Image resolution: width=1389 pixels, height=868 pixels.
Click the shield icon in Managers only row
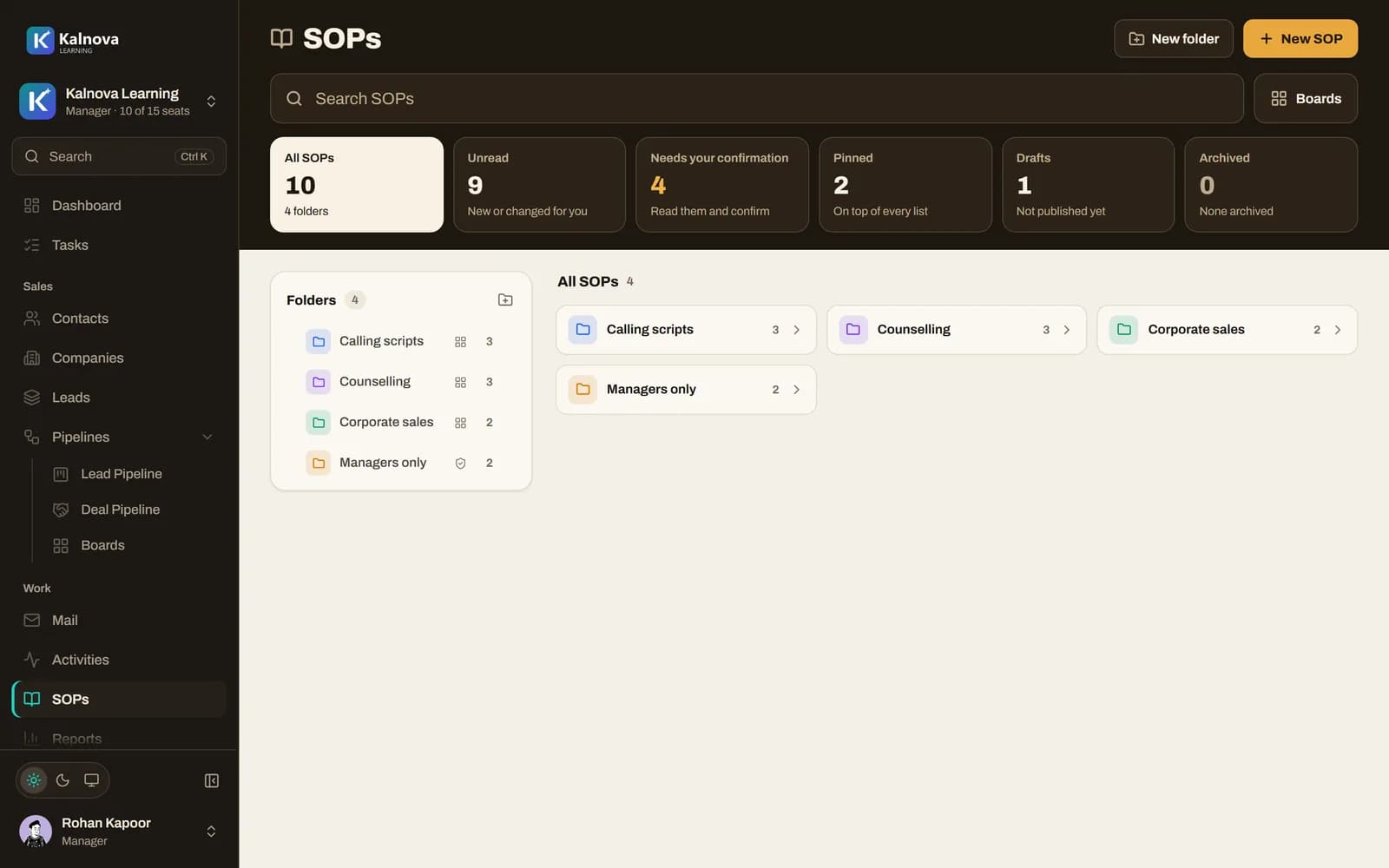(x=460, y=464)
